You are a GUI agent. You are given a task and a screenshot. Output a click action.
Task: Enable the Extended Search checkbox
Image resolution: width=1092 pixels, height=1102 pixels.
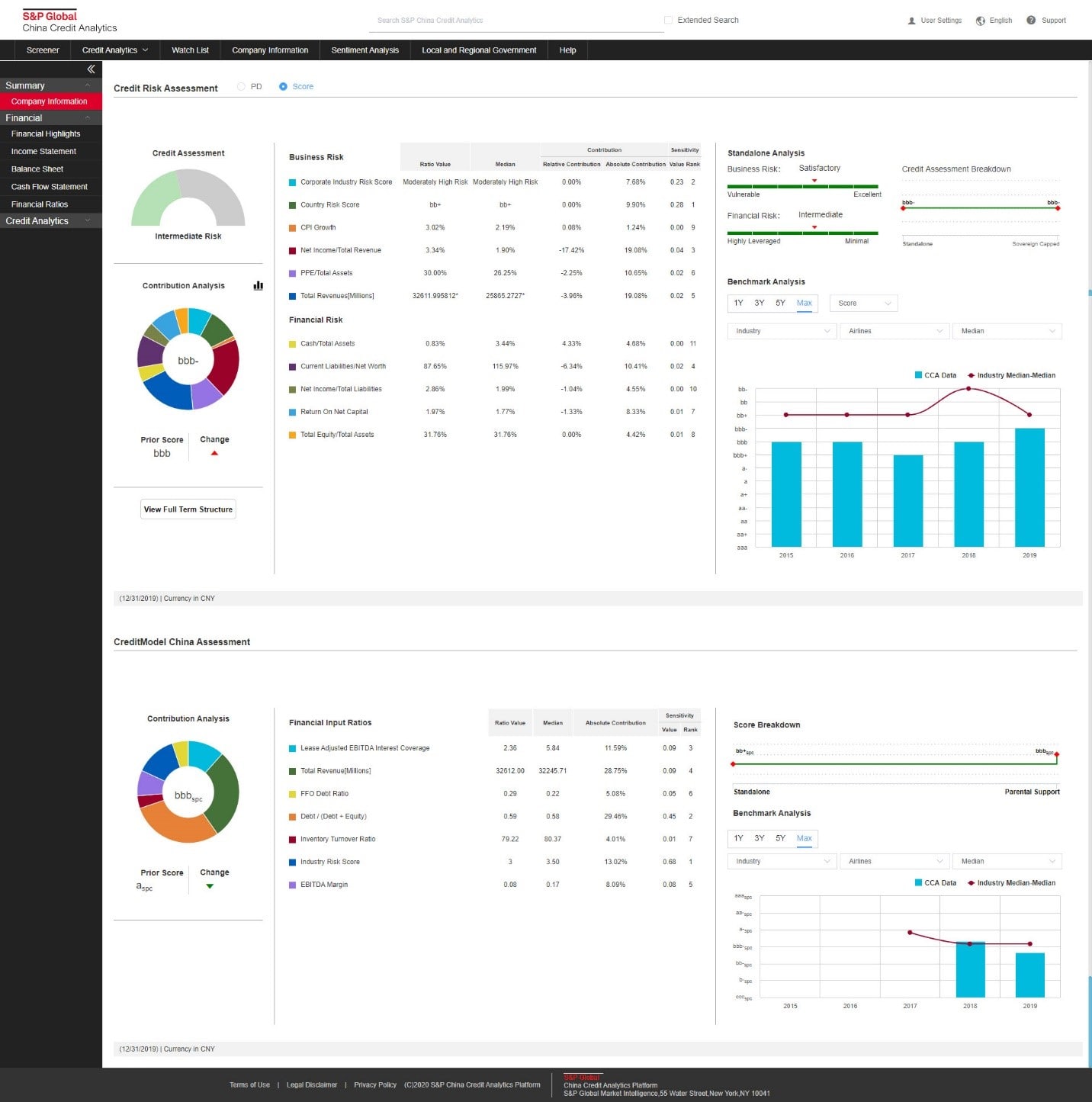tap(668, 21)
